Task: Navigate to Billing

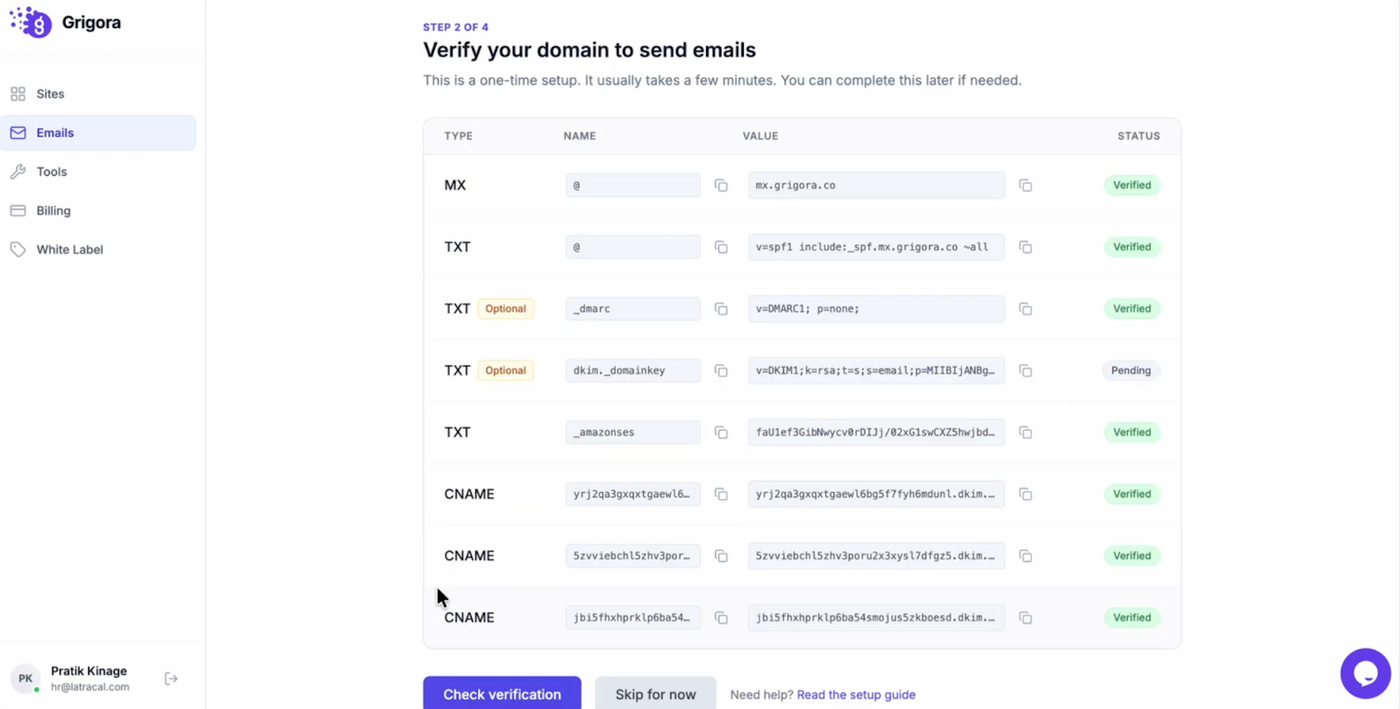Action: tap(53, 211)
